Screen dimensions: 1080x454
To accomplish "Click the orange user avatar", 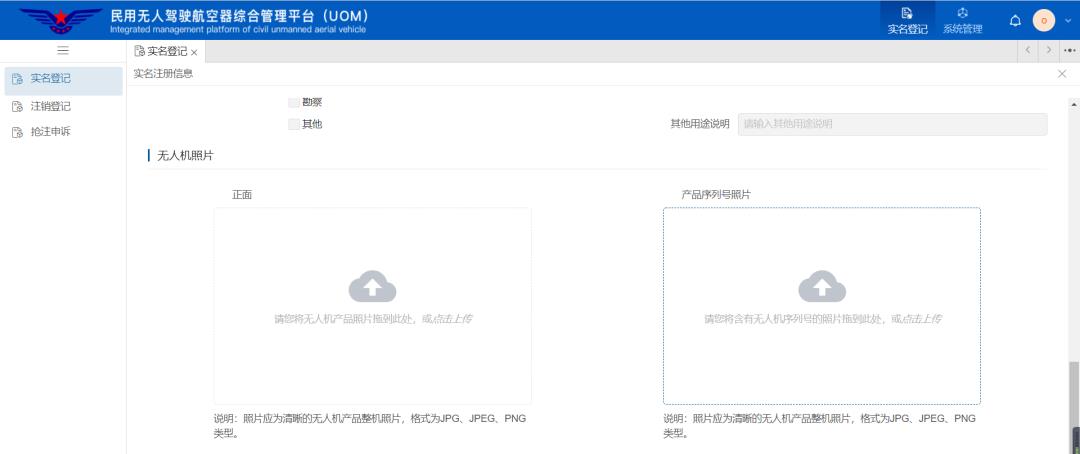I will coord(1043,21).
